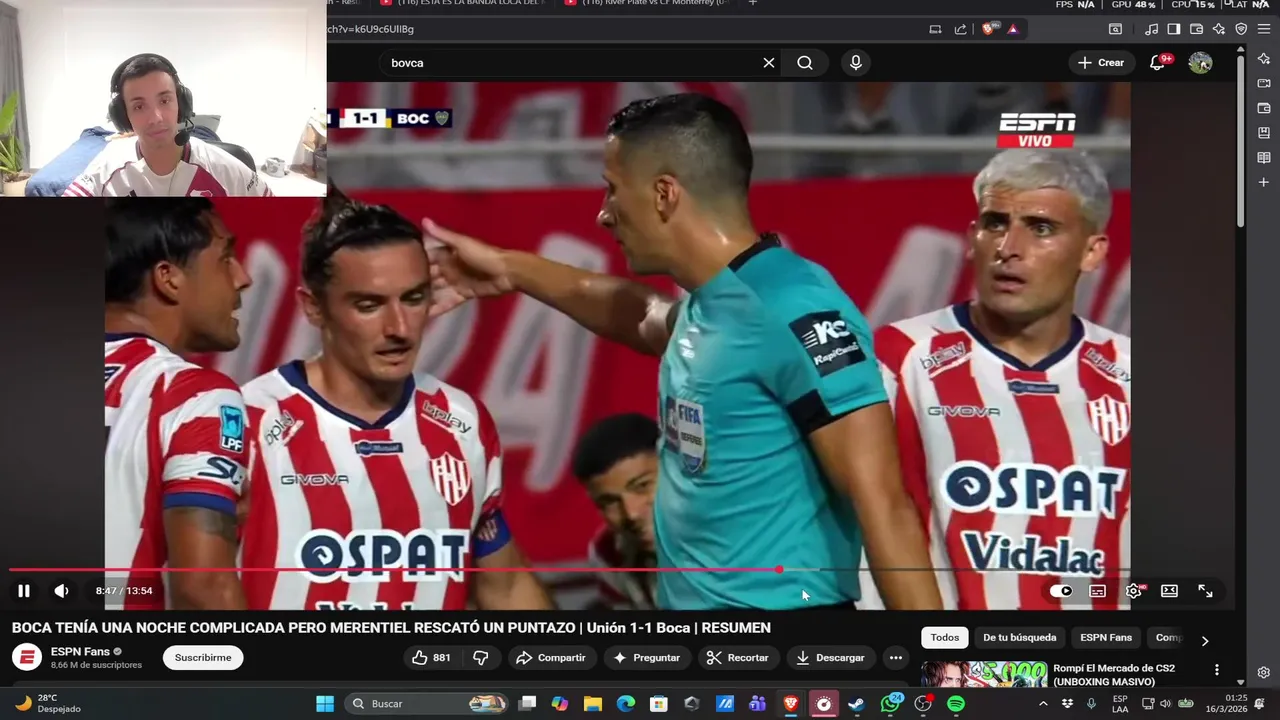This screenshot has height=720, width=1280.
Task: Switch to River Plate vs CF Monterrey tab
Action: tap(647, 3)
